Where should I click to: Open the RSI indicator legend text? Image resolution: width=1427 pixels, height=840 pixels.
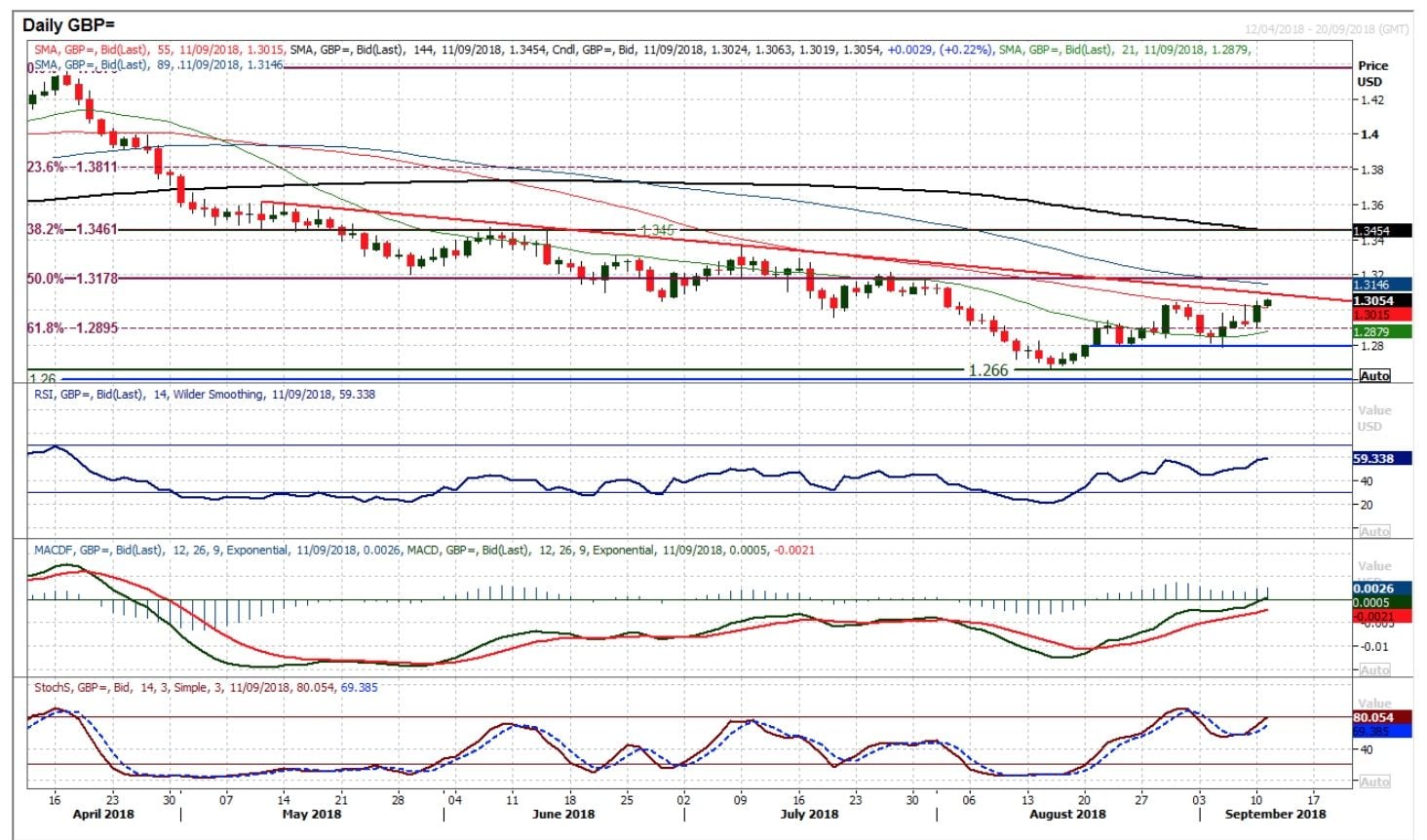point(205,395)
